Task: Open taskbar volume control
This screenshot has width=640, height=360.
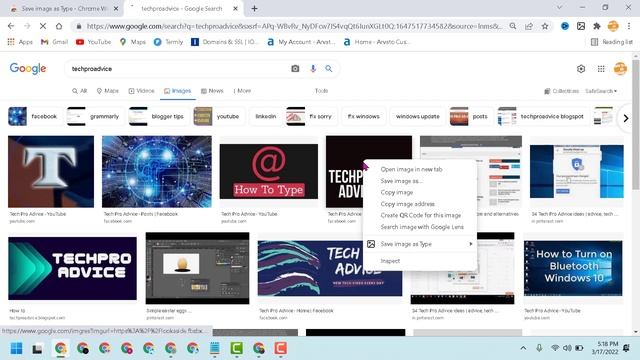Action: tap(567, 348)
